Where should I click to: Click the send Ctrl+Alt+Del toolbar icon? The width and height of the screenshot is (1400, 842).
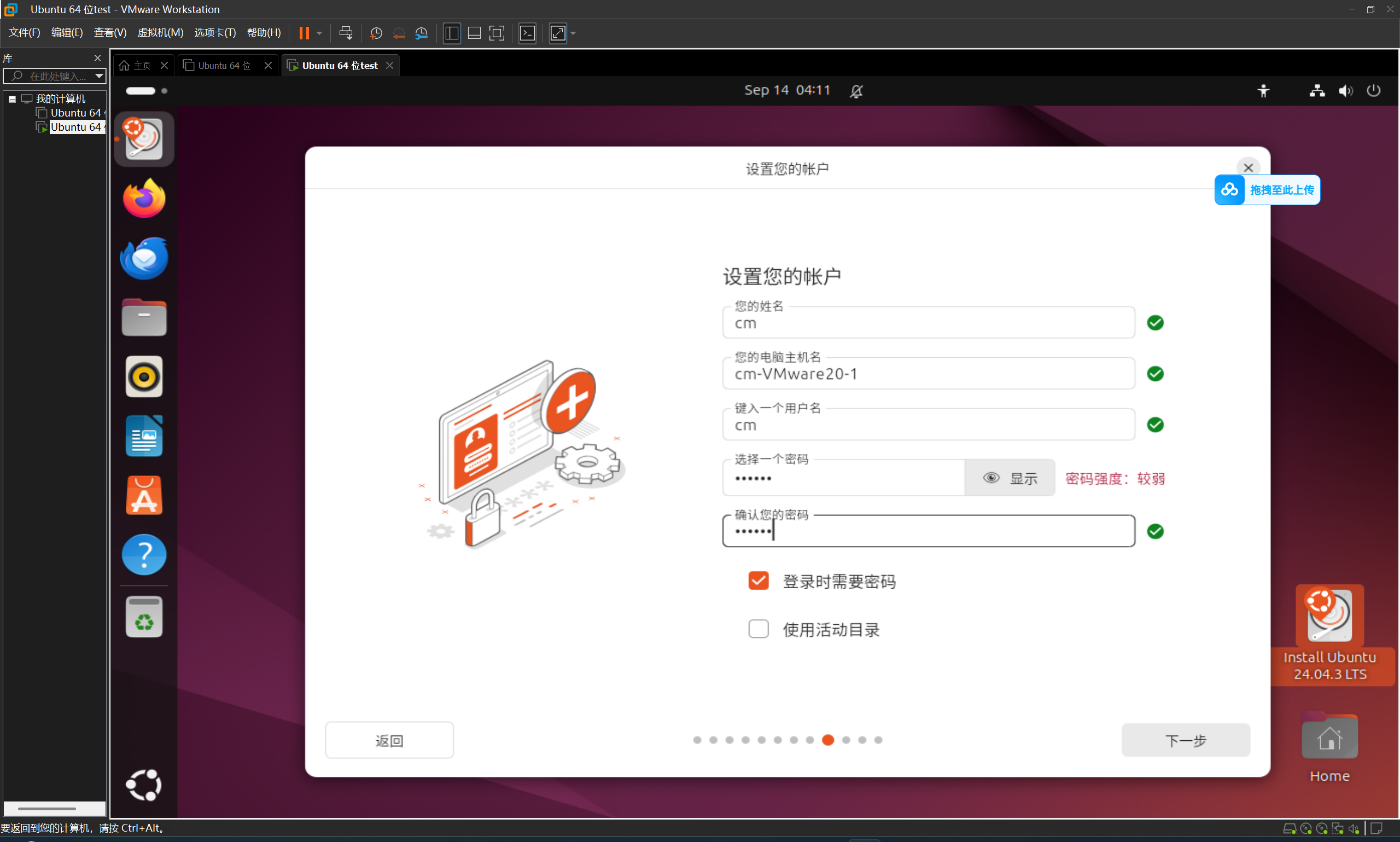pyautogui.click(x=345, y=33)
